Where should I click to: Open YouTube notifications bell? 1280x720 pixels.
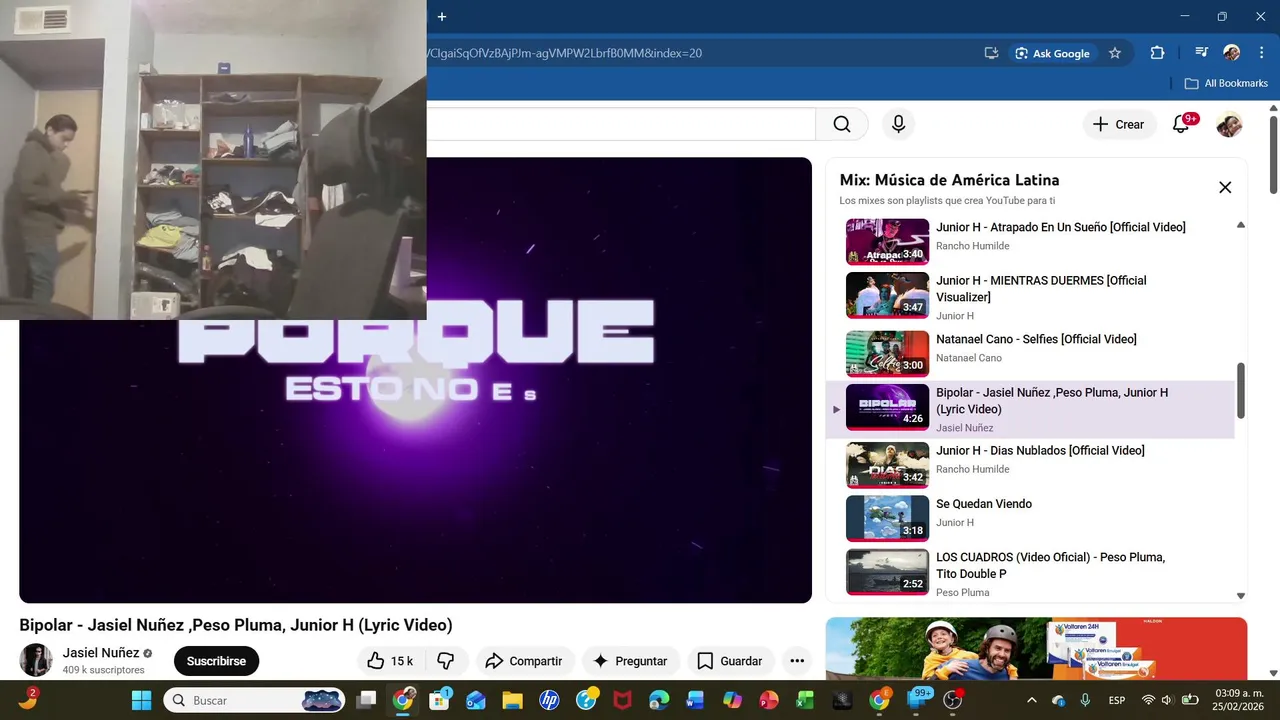tap(1181, 124)
